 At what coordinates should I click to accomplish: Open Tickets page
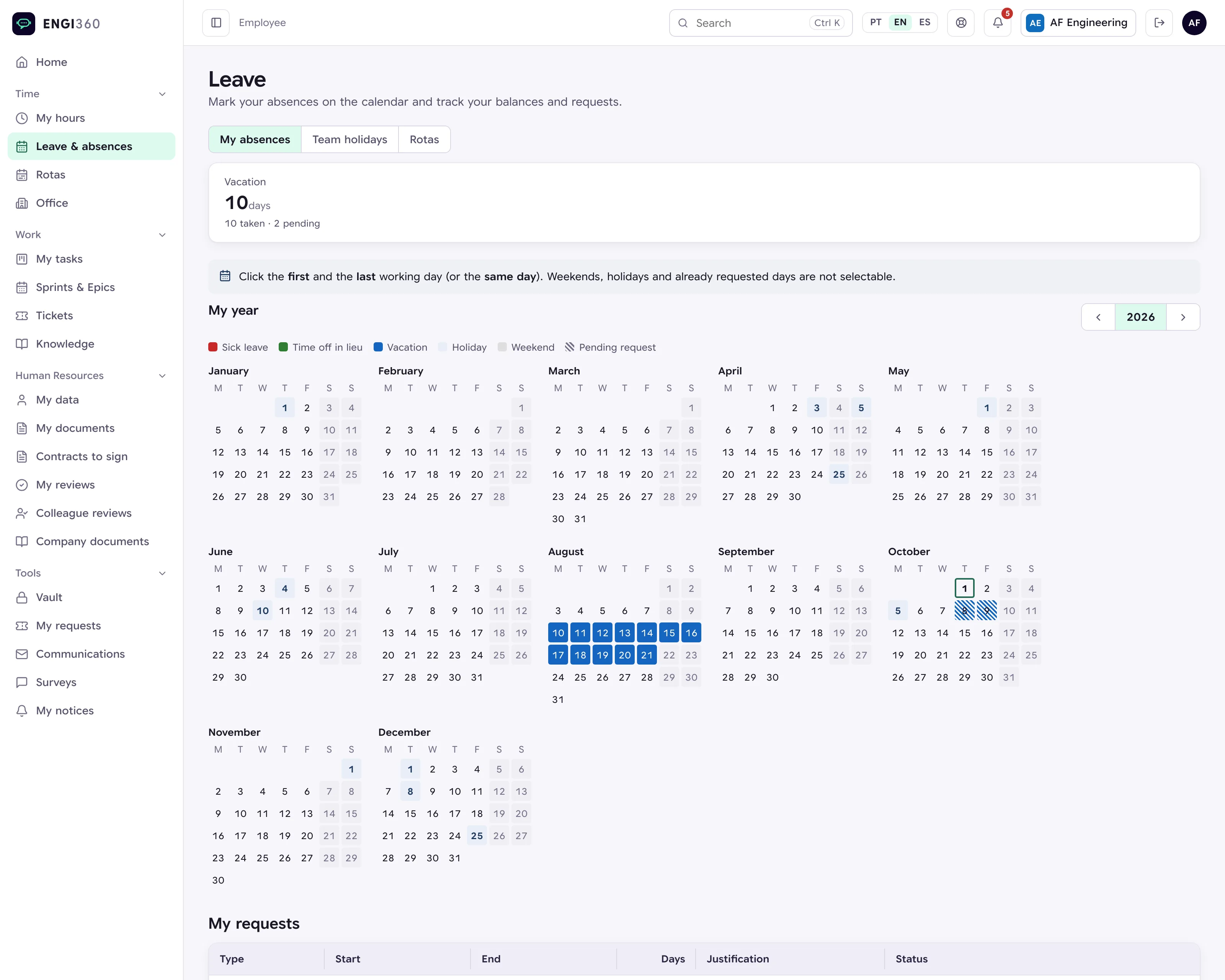[x=91, y=316]
